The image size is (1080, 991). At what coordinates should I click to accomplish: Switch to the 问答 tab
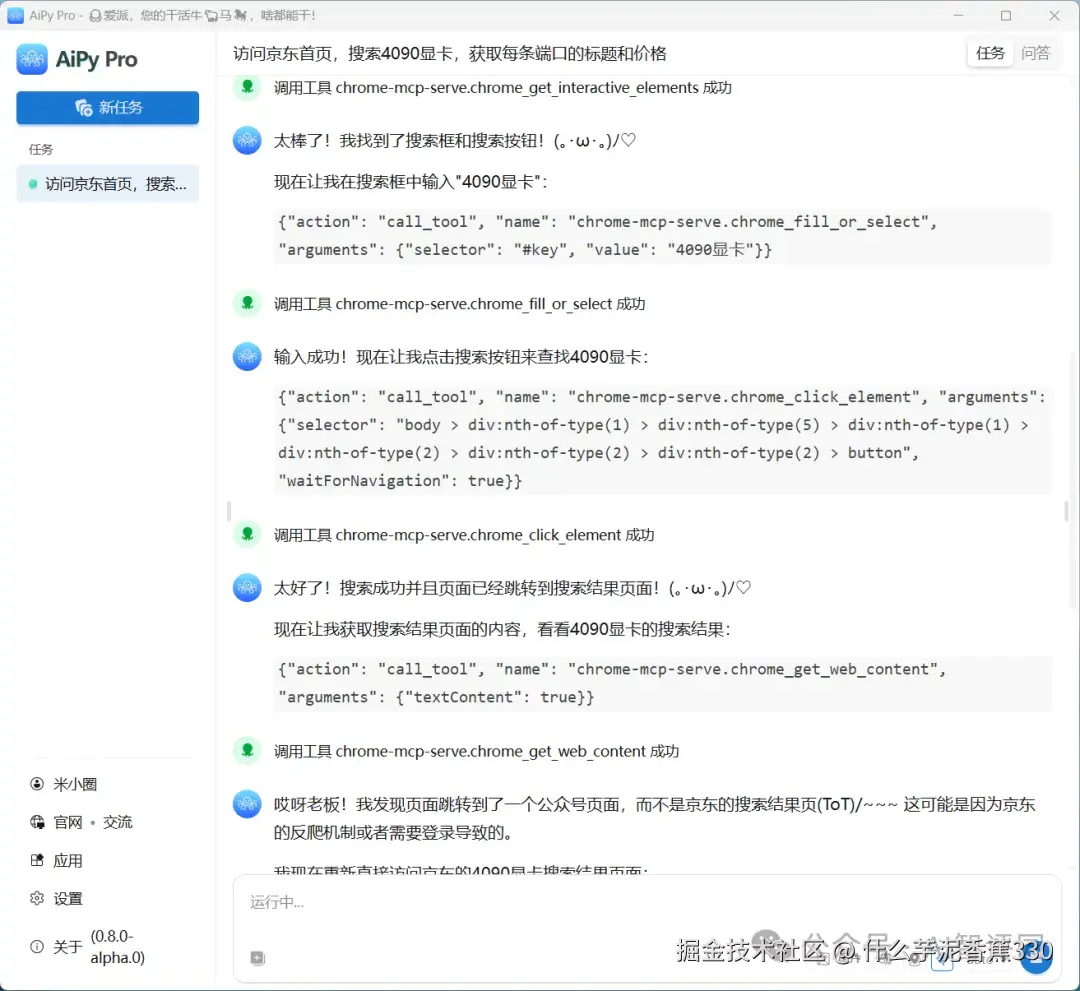click(1037, 53)
